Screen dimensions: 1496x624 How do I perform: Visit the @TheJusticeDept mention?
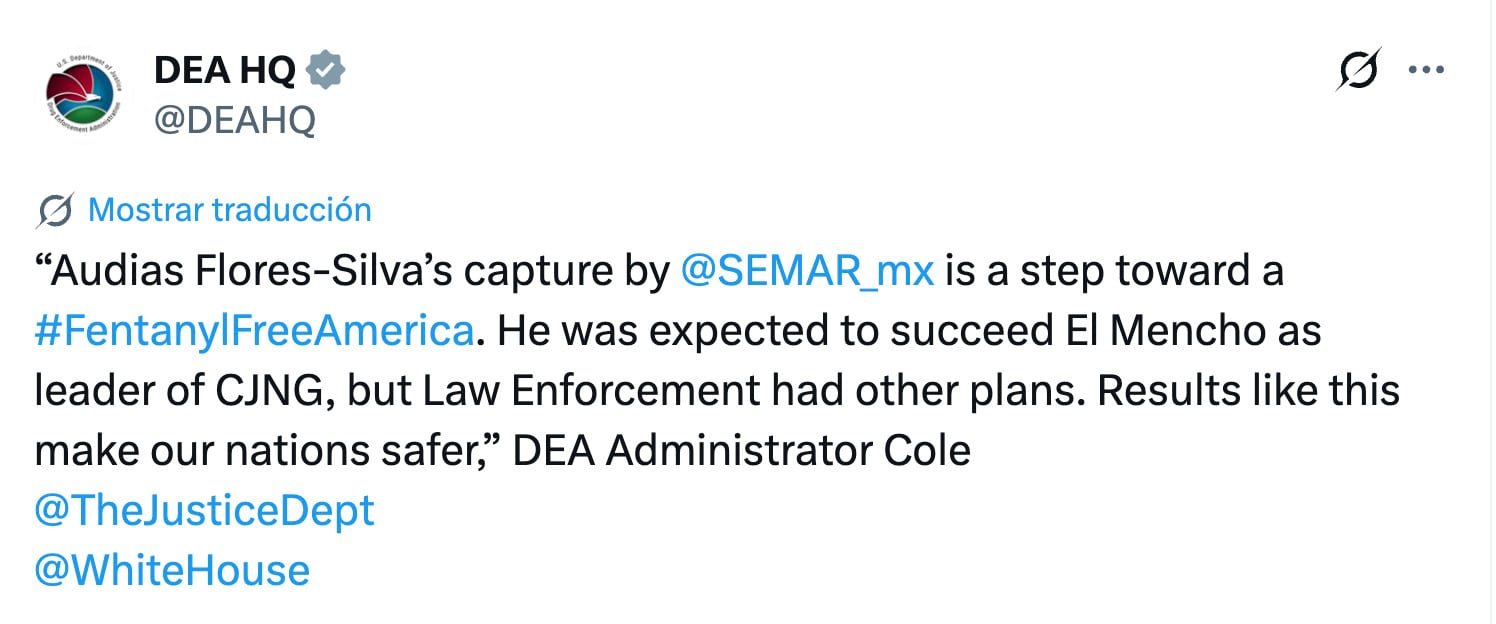[204, 511]
